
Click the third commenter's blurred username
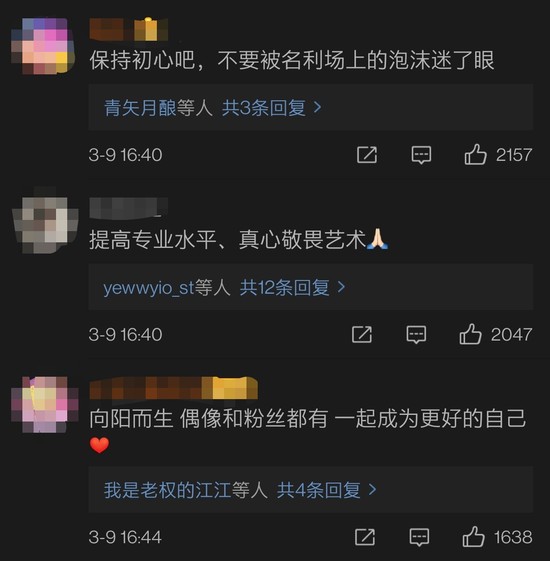pos(174,388)
